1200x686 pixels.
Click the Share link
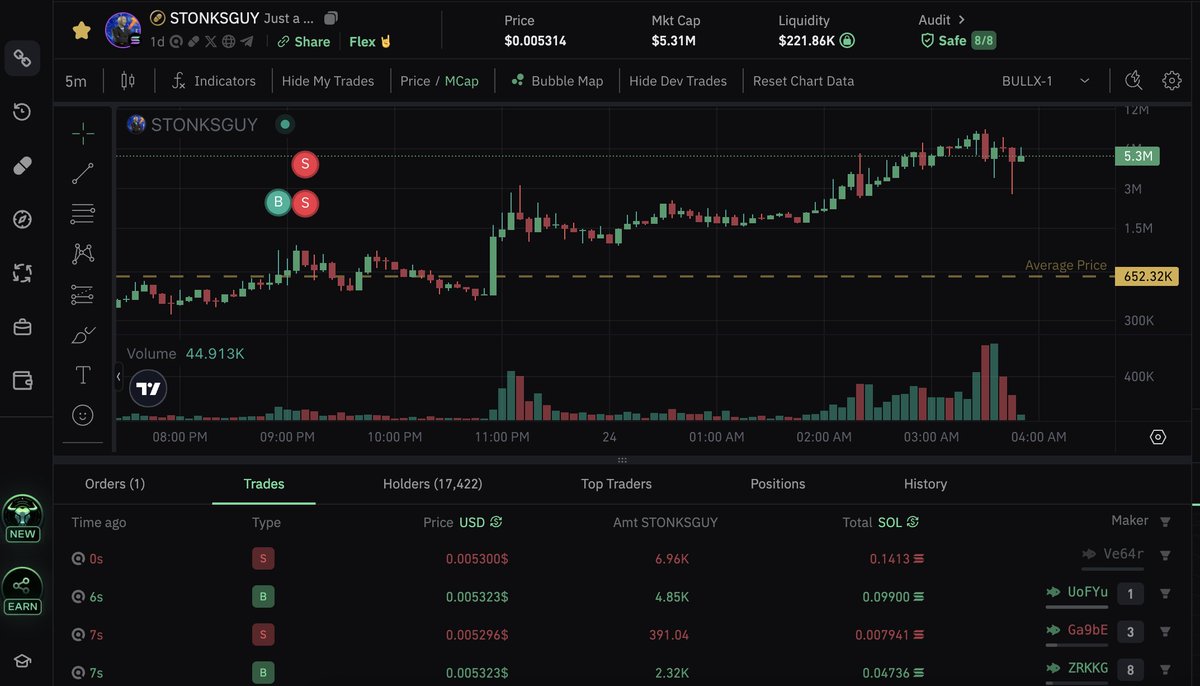[304, 42]
